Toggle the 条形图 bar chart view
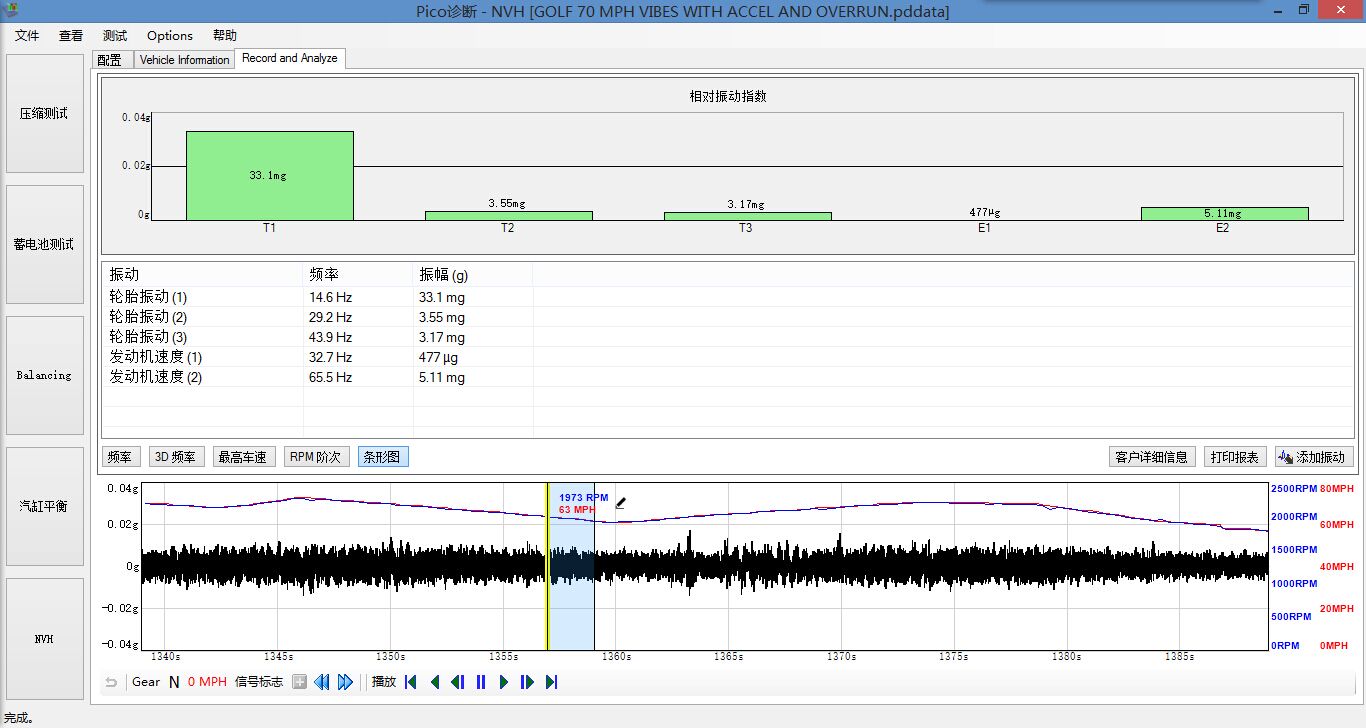The height and width of the screenshot is (728, 1366). (383, 457)
